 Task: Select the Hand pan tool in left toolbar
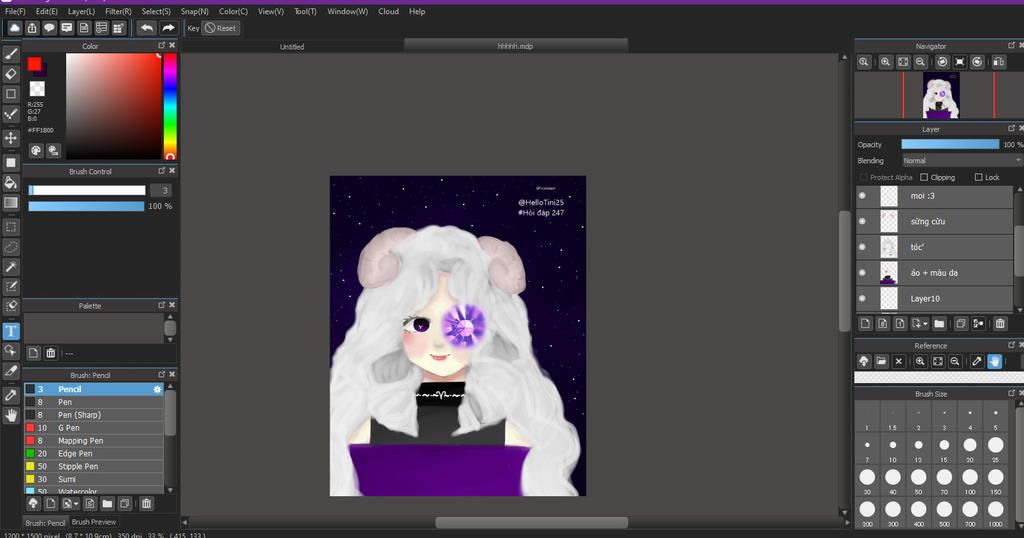(10, 415)
